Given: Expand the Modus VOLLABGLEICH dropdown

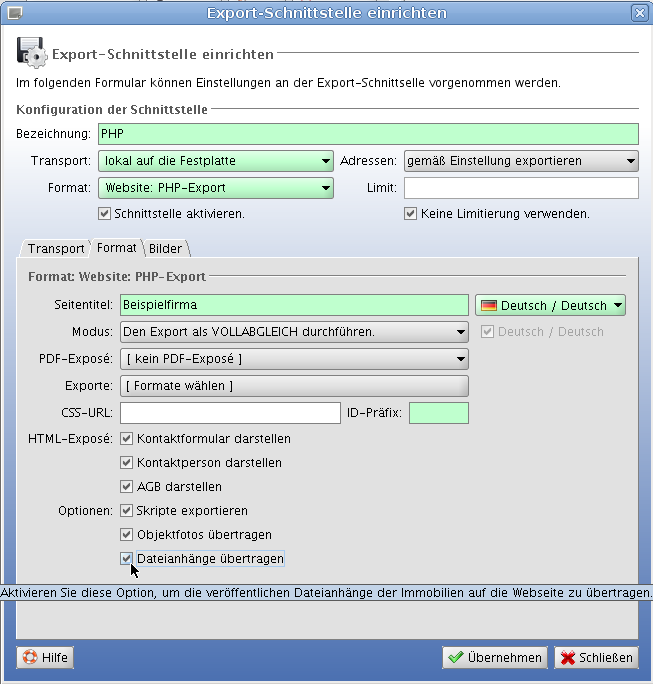Looking at the screenshot, I should (x=294, y=332).
